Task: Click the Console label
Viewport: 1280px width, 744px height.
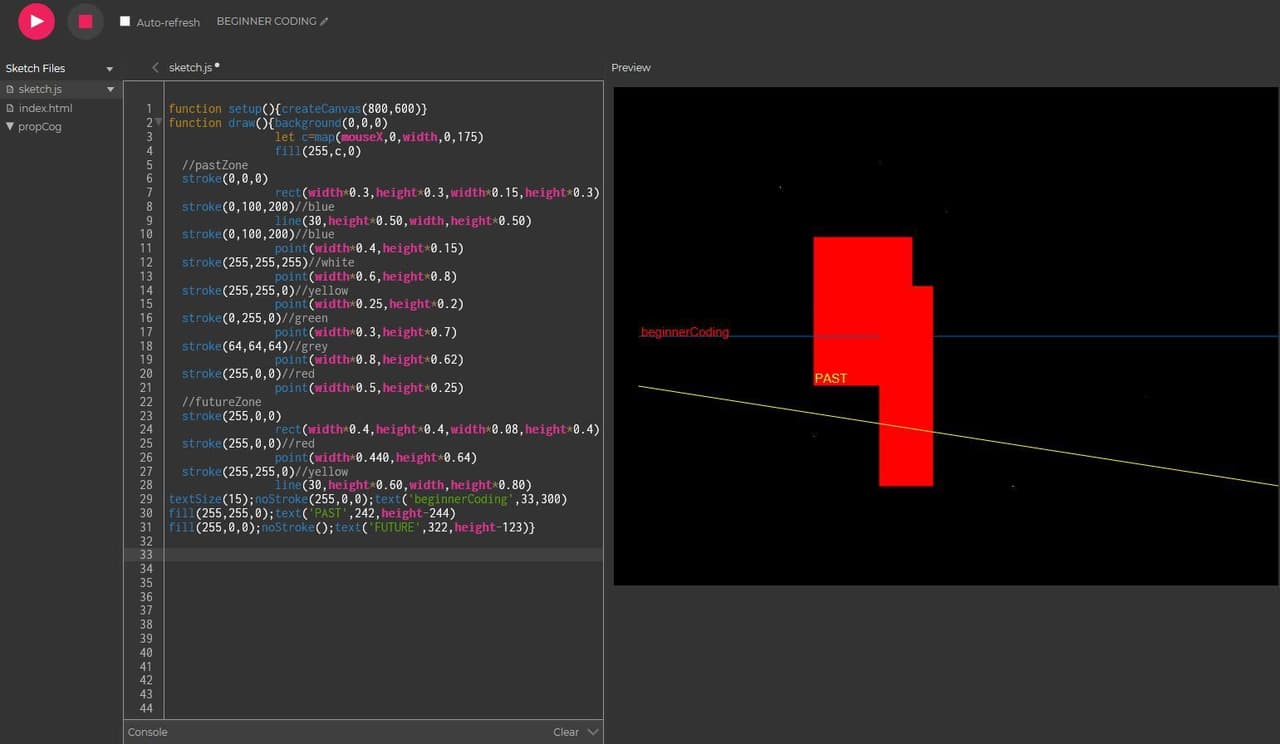Action: pyautogui.click(x=147, y=732)
